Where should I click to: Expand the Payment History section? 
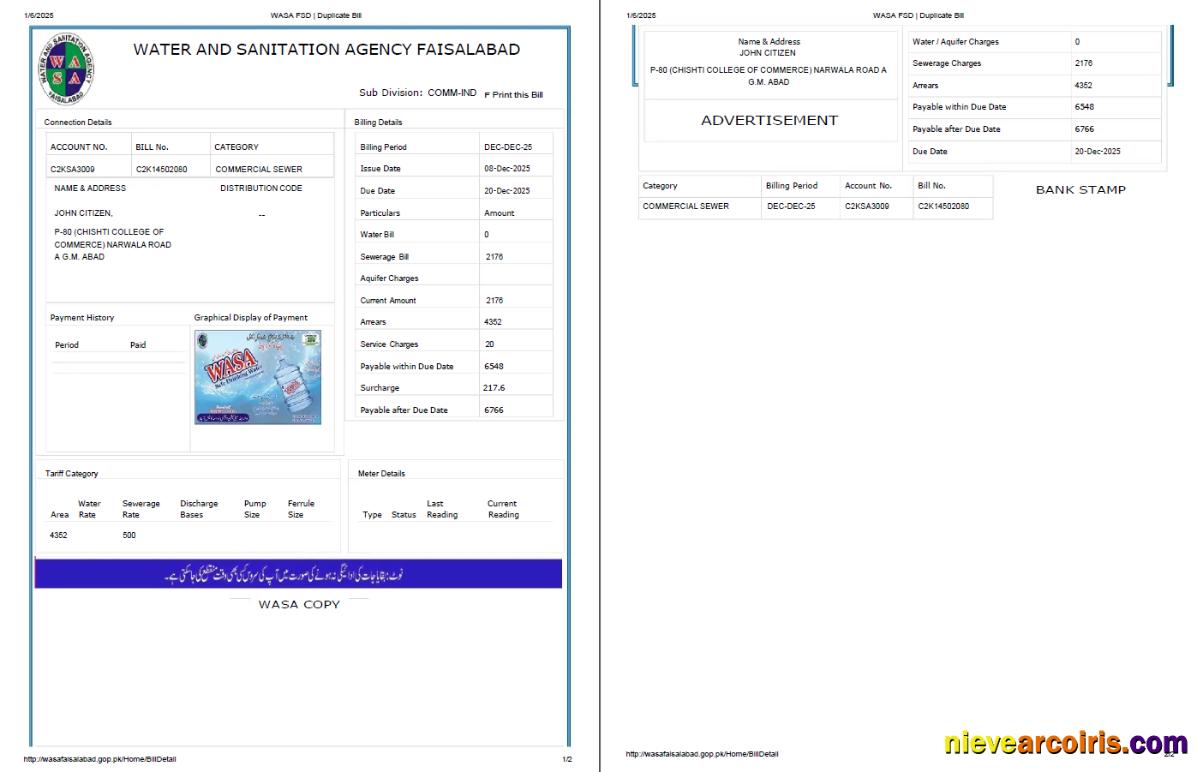click(x=80, y=317)
